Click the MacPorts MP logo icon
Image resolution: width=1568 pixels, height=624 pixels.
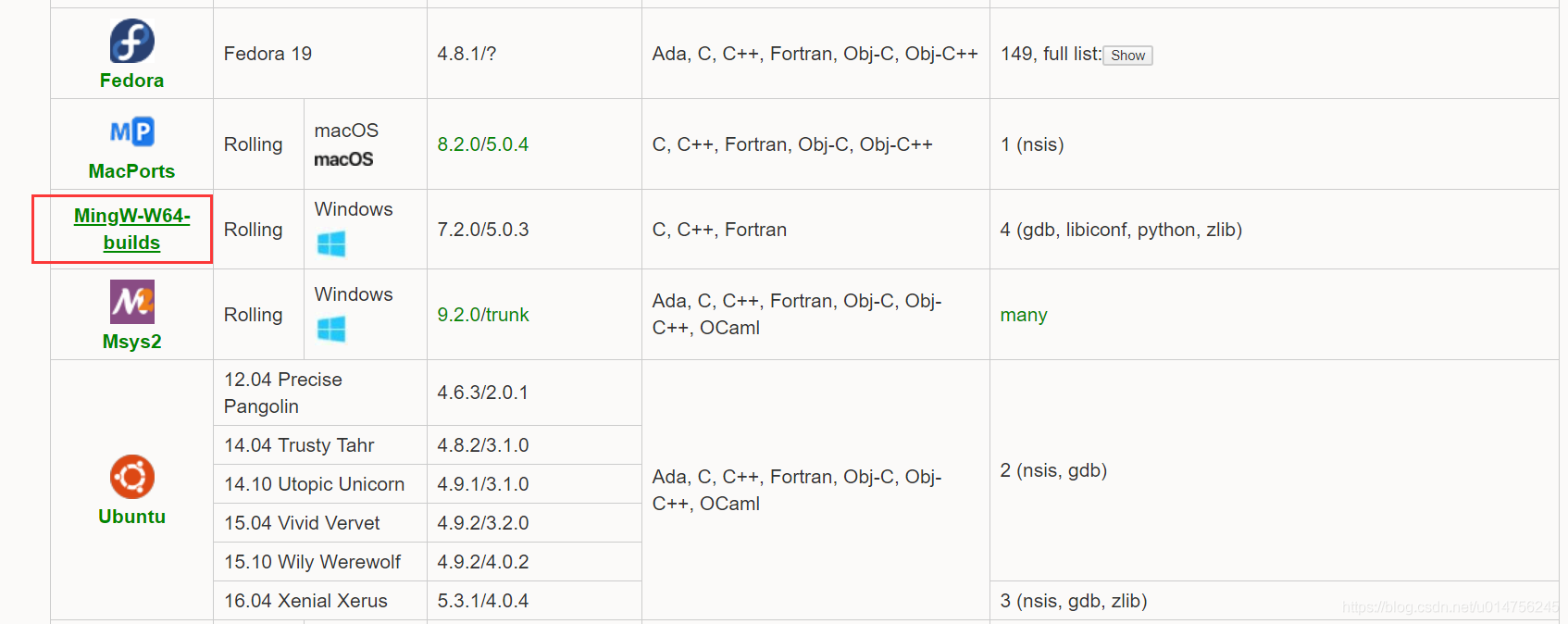click(131, 131)
